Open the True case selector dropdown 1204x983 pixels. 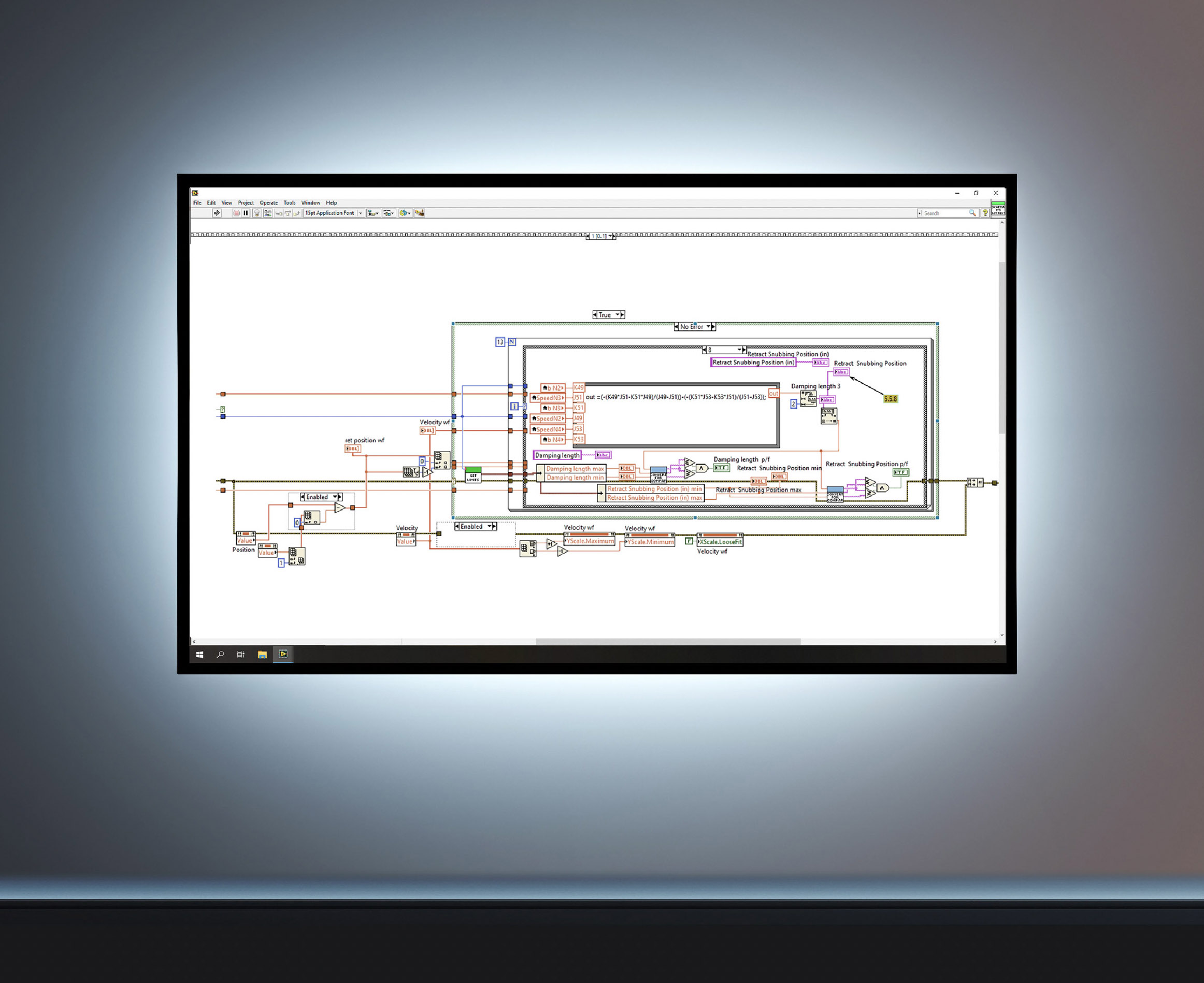pyautogui.click(x=618, y=315)
